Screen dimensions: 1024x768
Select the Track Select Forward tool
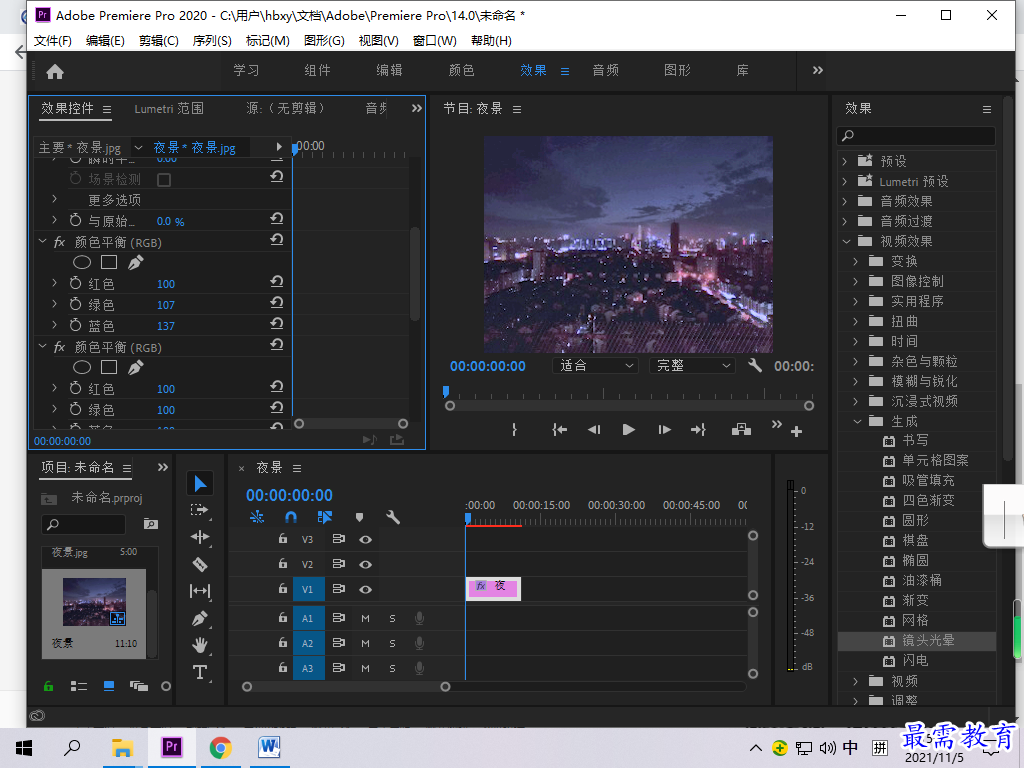coord(199,510)
